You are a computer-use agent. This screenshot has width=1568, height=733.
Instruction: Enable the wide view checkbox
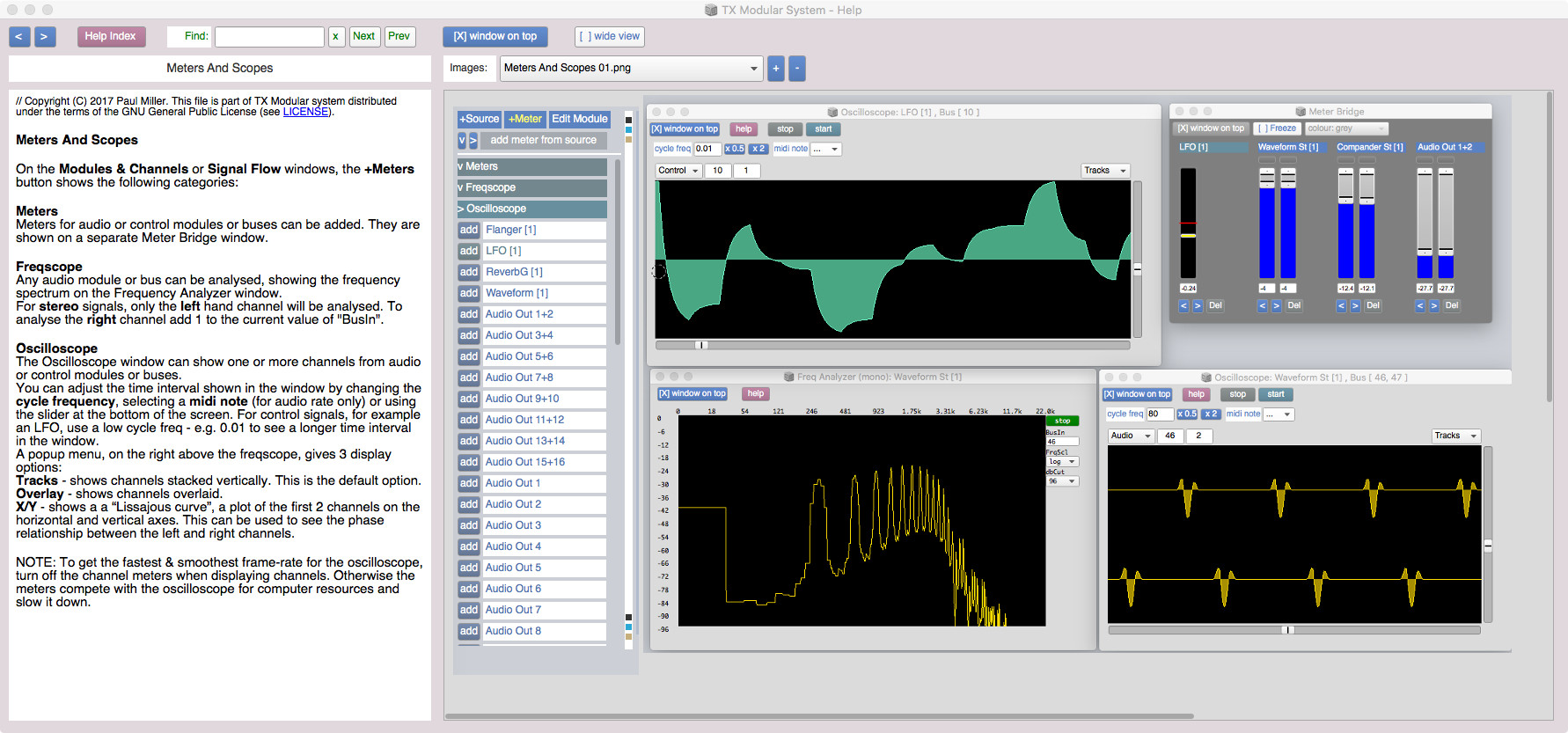[609, 37]
